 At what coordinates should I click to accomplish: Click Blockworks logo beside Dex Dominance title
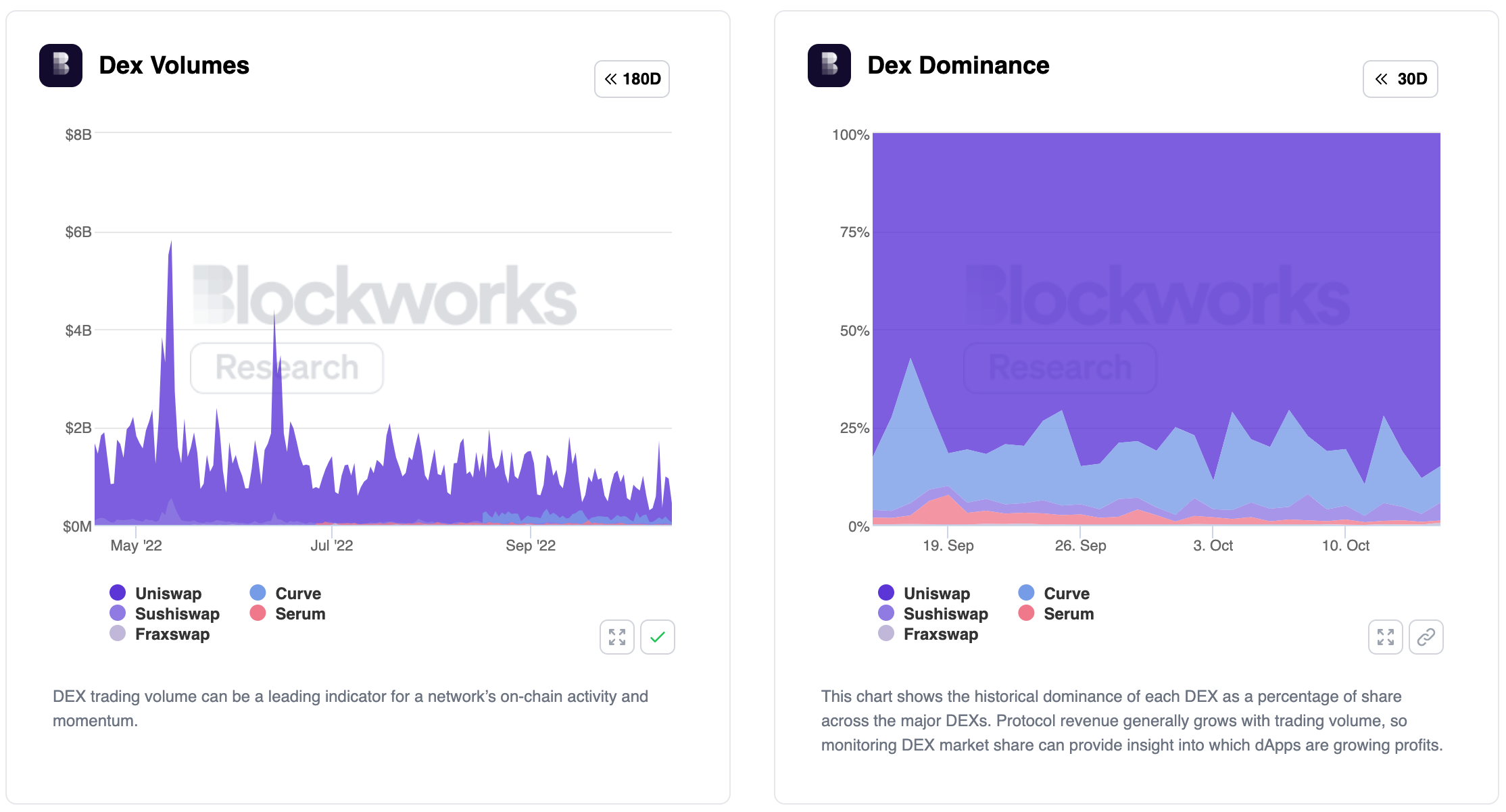click(829, 66)
